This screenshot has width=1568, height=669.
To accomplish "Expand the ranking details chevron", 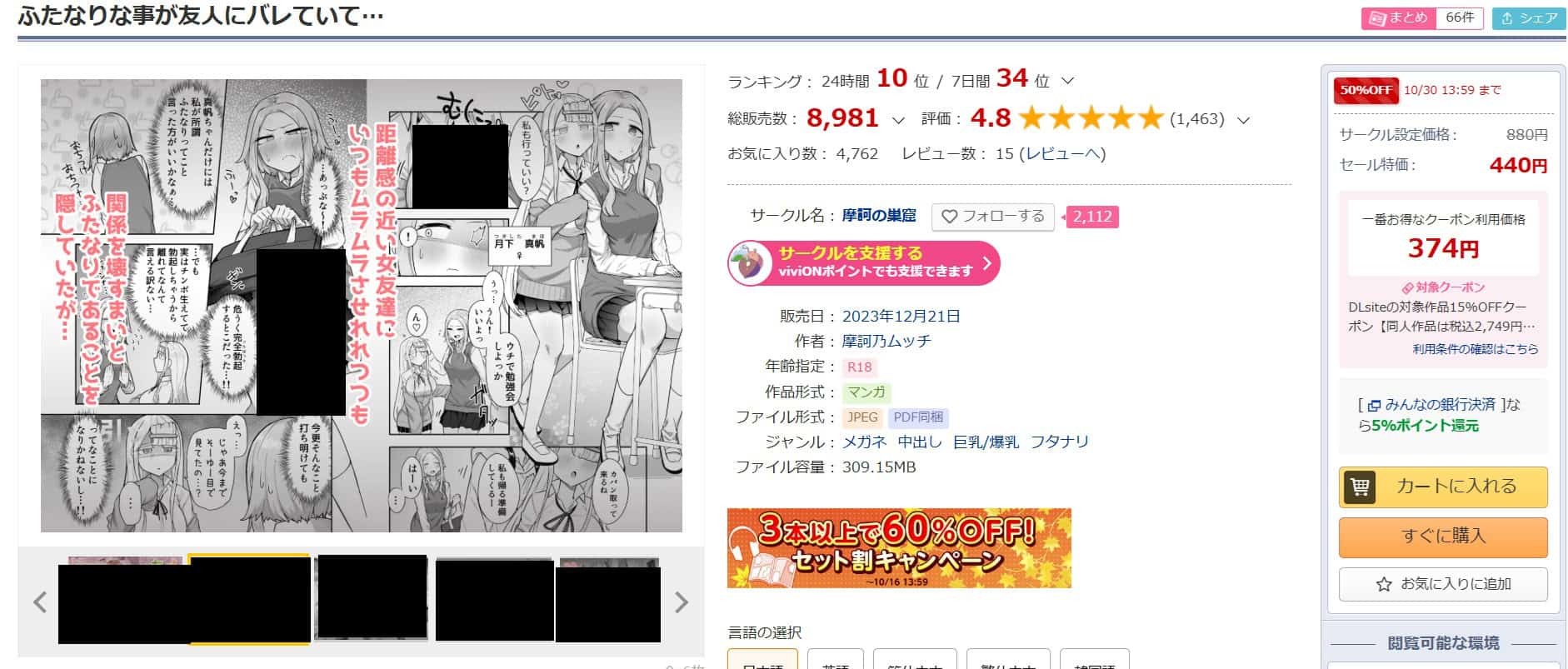I will tap(1067, 82).
